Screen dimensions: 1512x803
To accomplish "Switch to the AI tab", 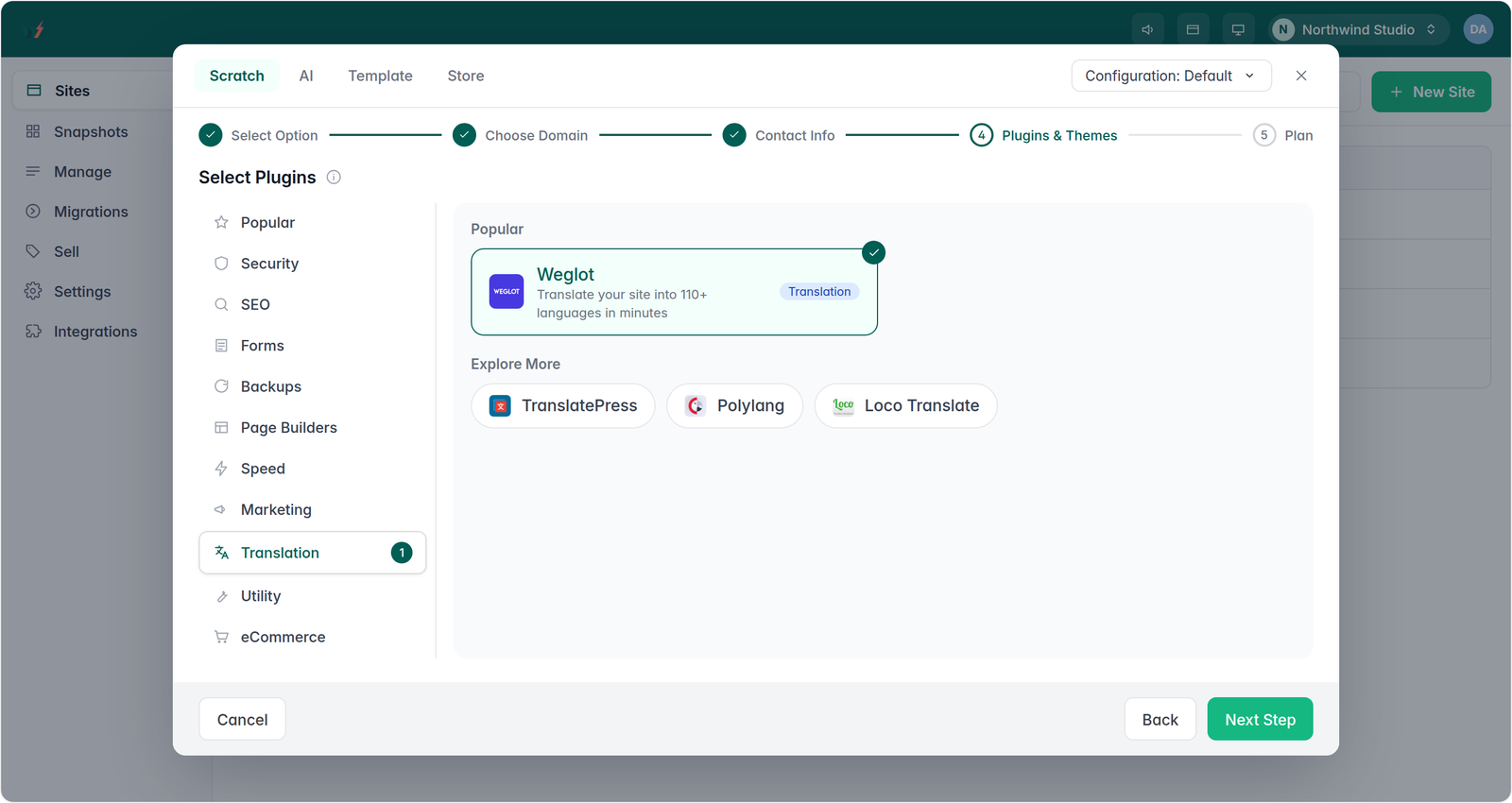I will tap(306, 76).
